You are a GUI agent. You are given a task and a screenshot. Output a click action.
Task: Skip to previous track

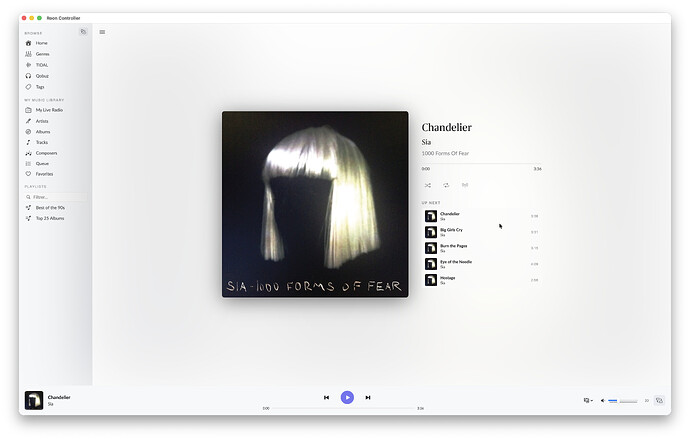(x=327, y=397)
